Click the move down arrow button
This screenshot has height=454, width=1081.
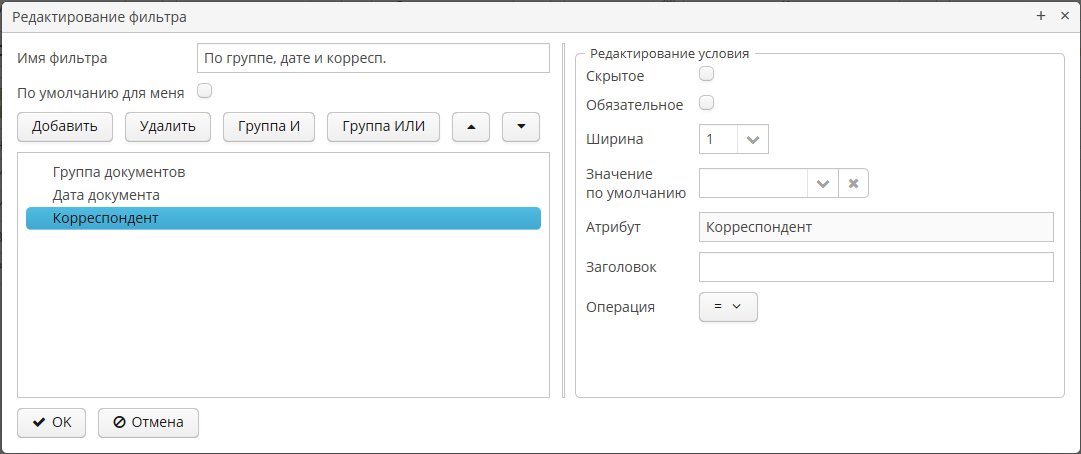click(x=520, y=127)
